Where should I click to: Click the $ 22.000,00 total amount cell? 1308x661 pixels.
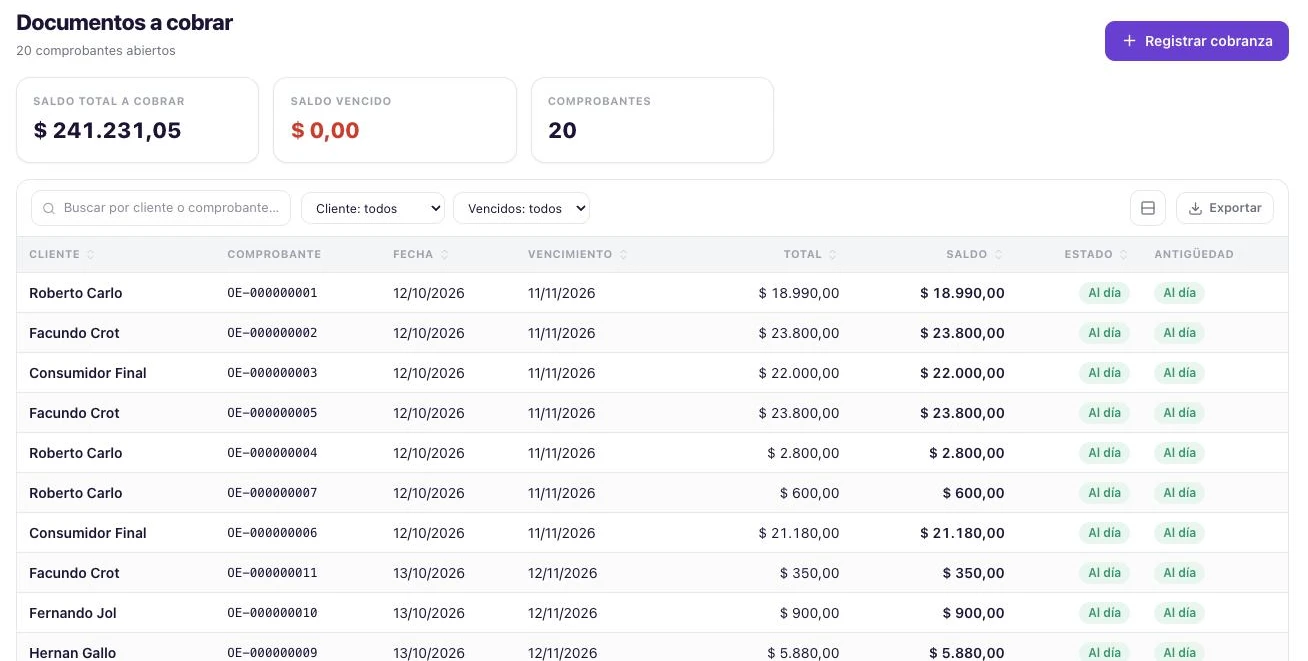[x=799, y=373]
